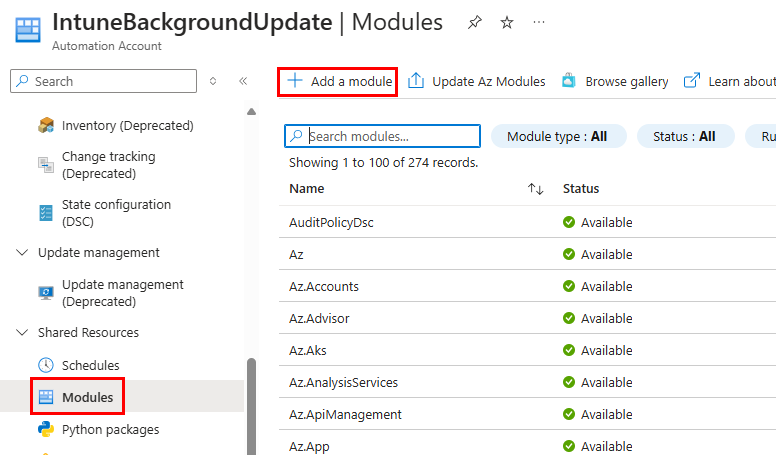Pin the IntuneBackgroundUpdate page
This screenshot has width=776, height=455.
[x=475, y=23]
